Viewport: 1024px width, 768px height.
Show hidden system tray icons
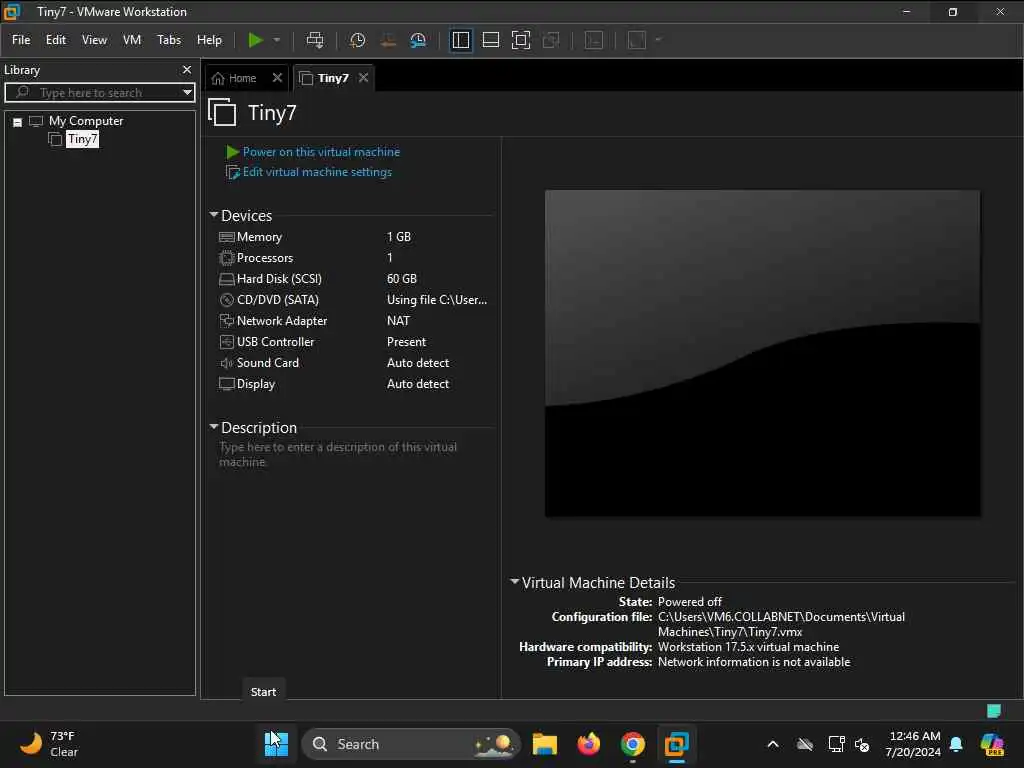point(773,744)
